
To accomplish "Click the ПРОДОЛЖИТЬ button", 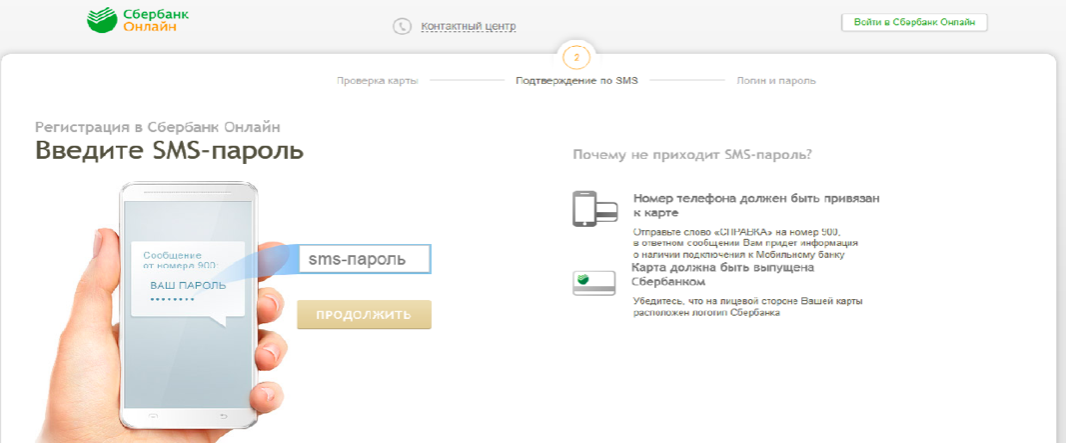I will [364, 315].
